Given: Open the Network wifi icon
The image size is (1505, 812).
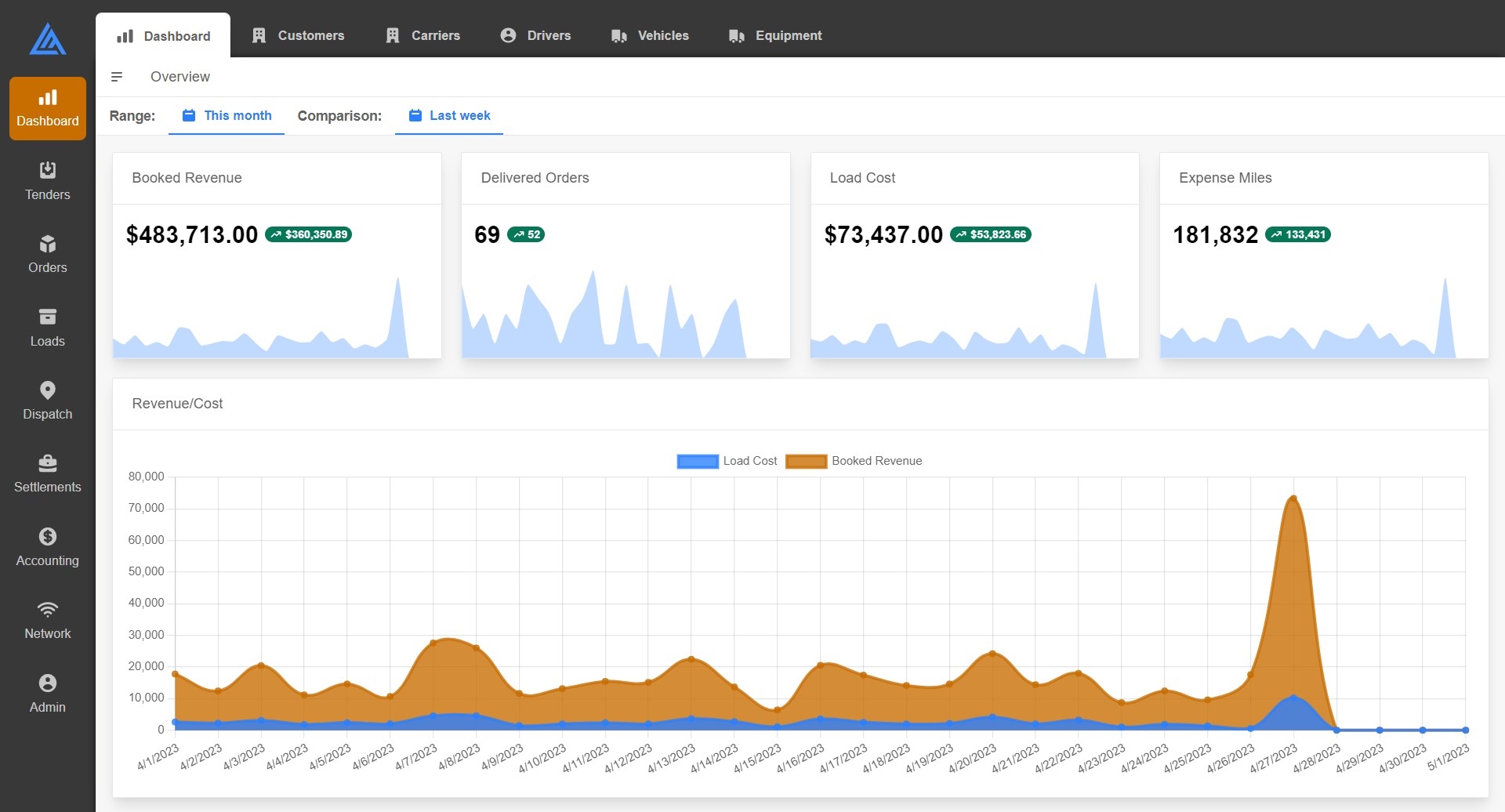Looking at the screenshot, I should pos(48,610).
